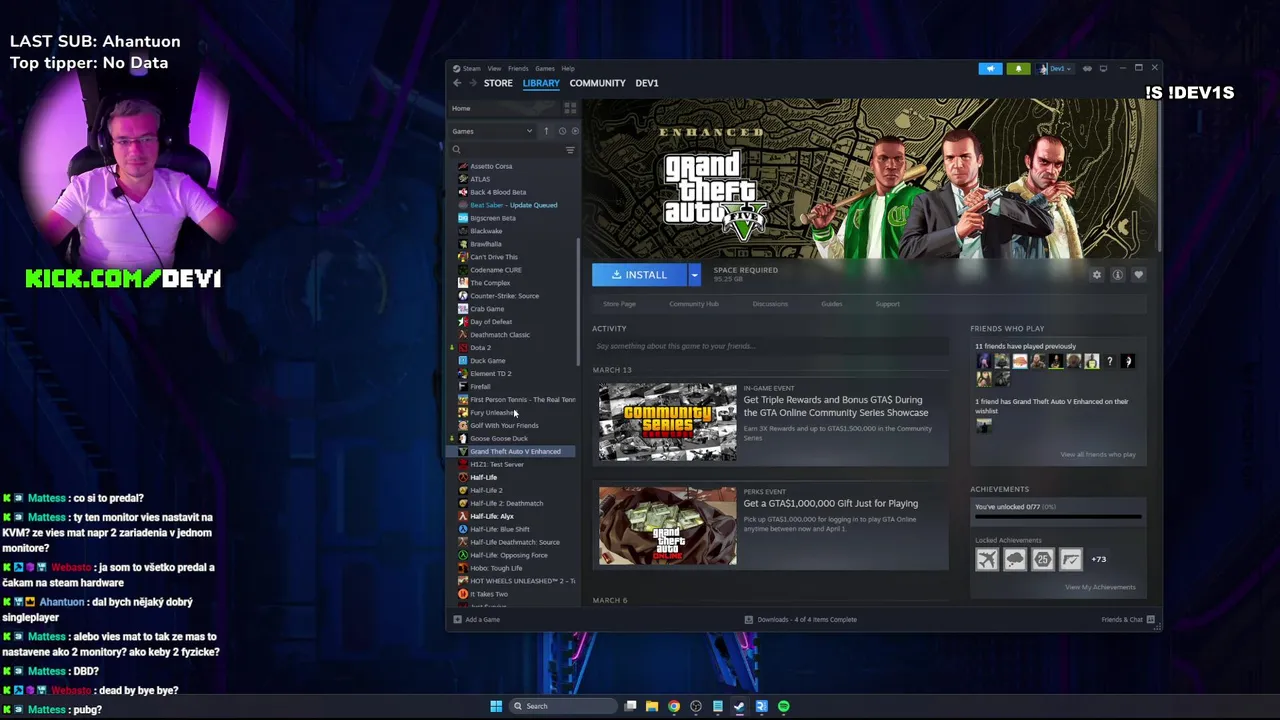Open the Guides link

point(832,304)
